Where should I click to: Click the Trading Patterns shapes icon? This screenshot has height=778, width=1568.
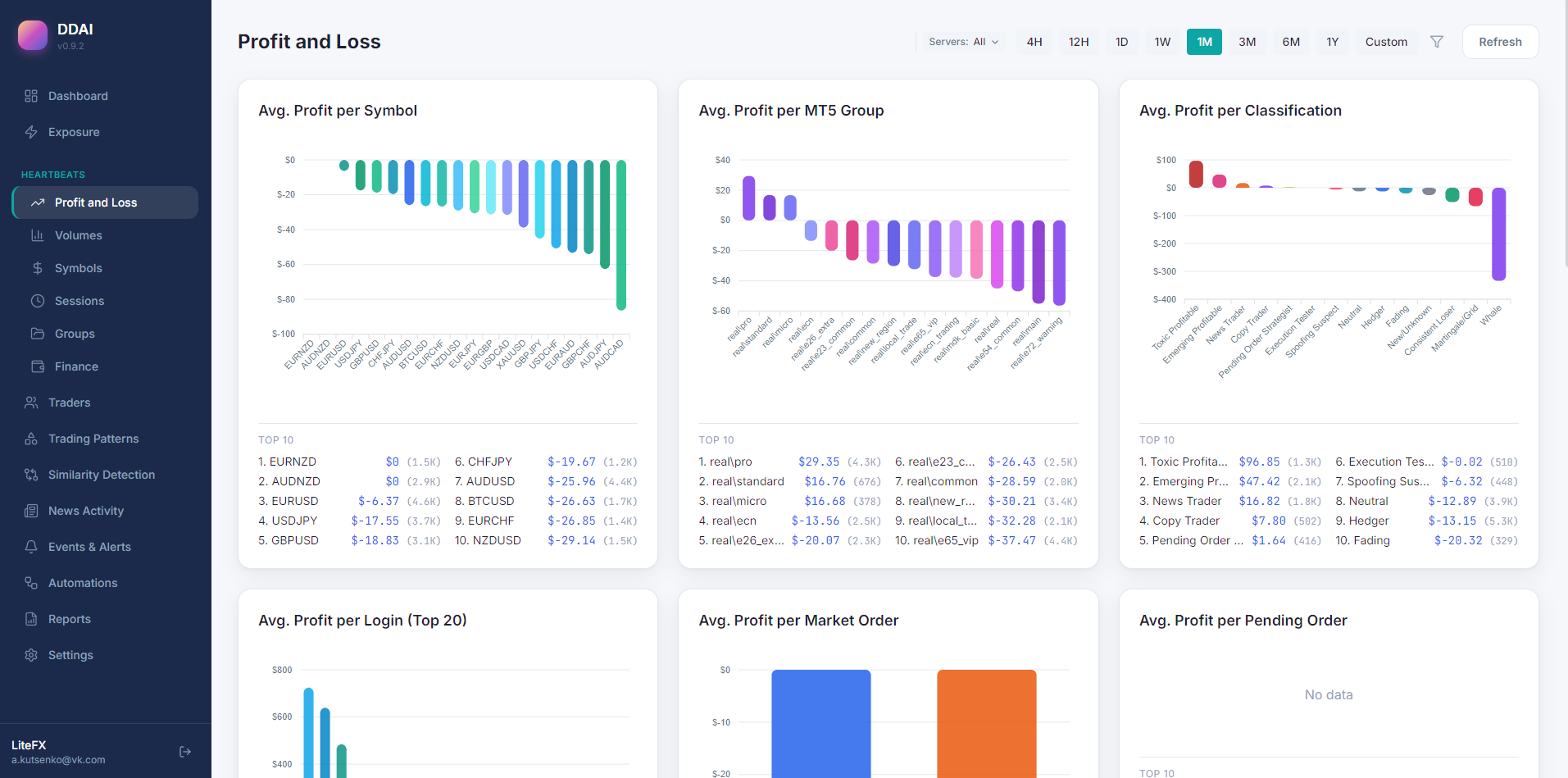[31, 439]
